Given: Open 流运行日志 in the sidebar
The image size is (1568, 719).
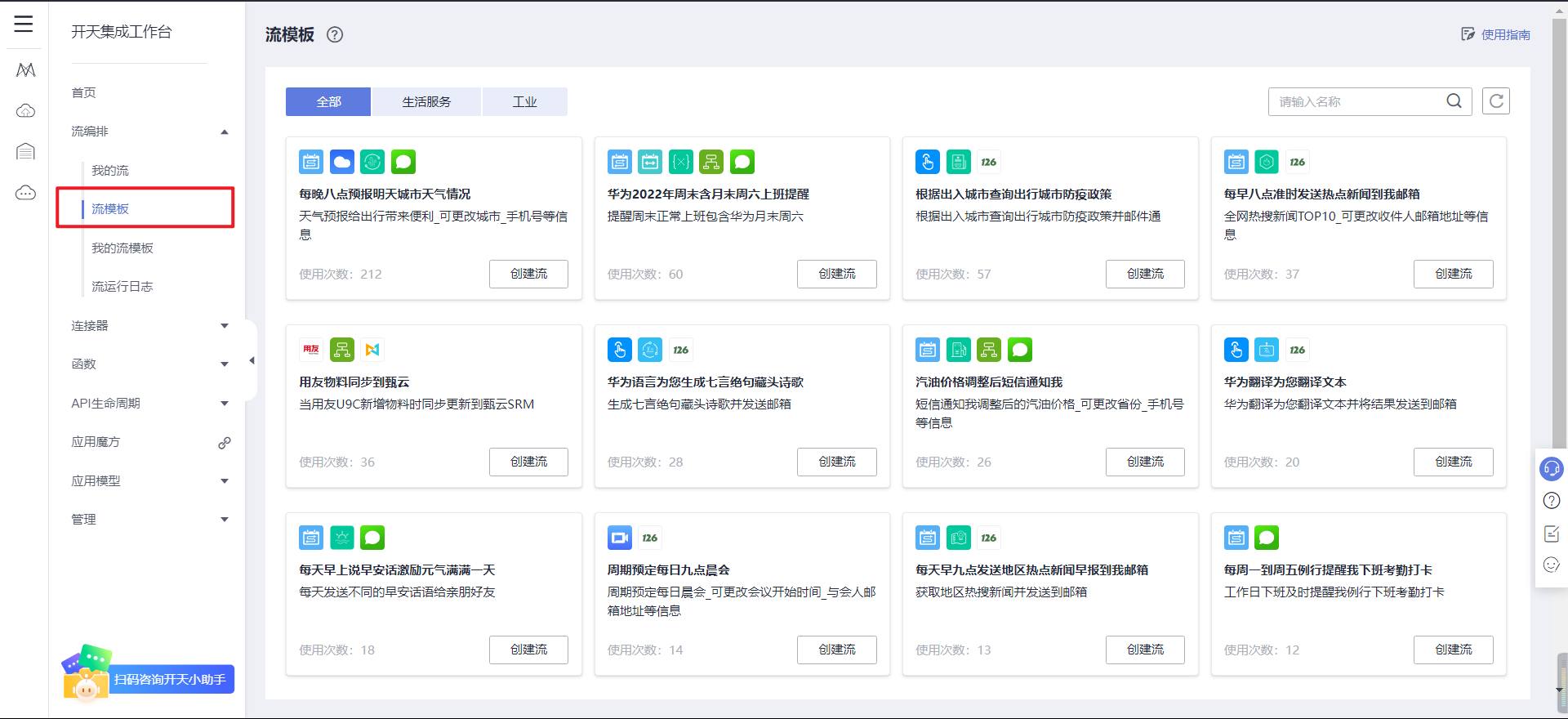Looking at the screenshot, I should [x=122, y=287].
